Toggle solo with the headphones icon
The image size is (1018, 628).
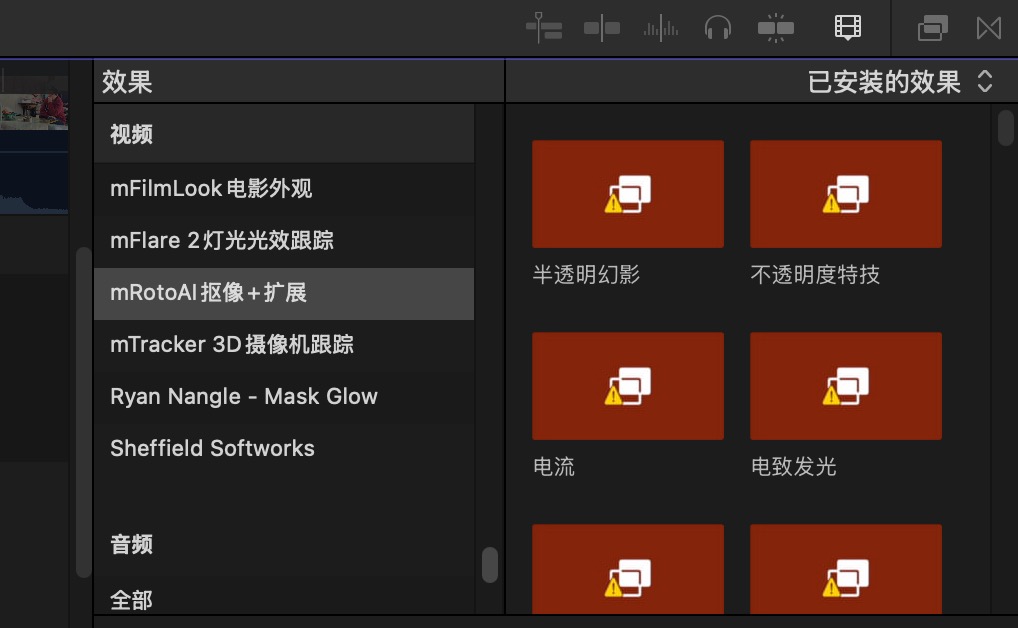tap(718, 28)
